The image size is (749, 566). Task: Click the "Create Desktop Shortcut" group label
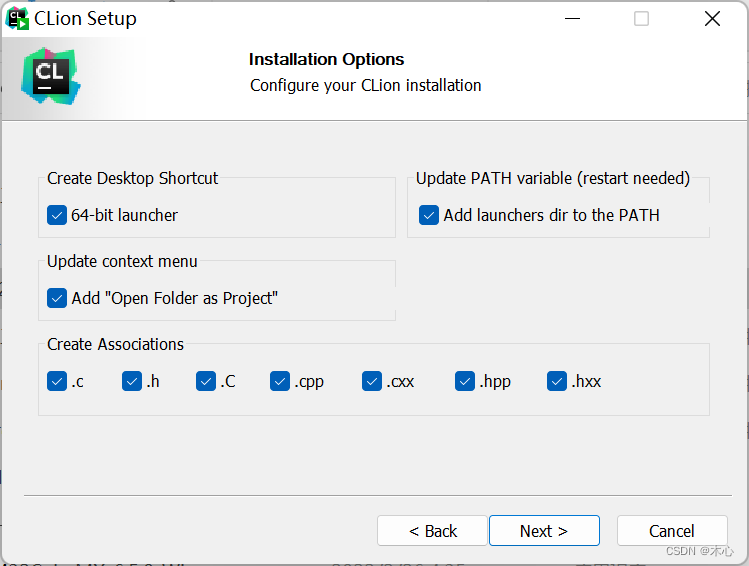click(x=132, y=178)
